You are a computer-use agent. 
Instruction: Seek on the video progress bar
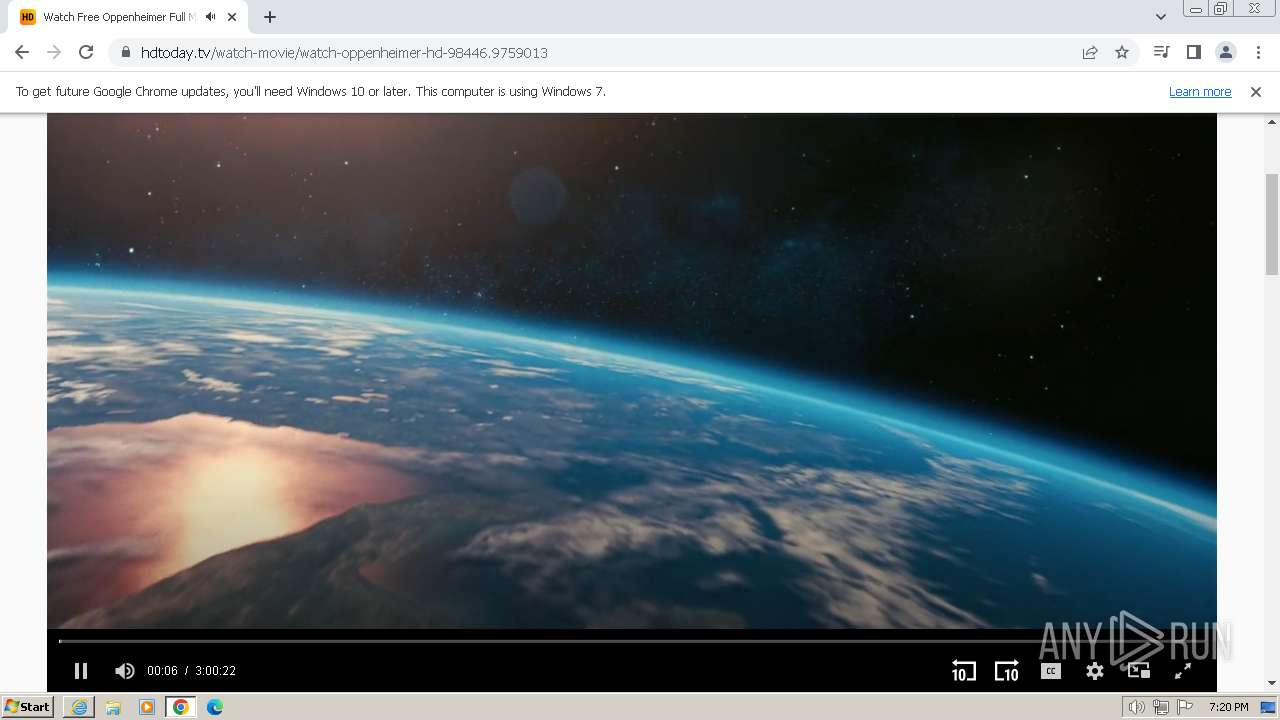(632, 641)
